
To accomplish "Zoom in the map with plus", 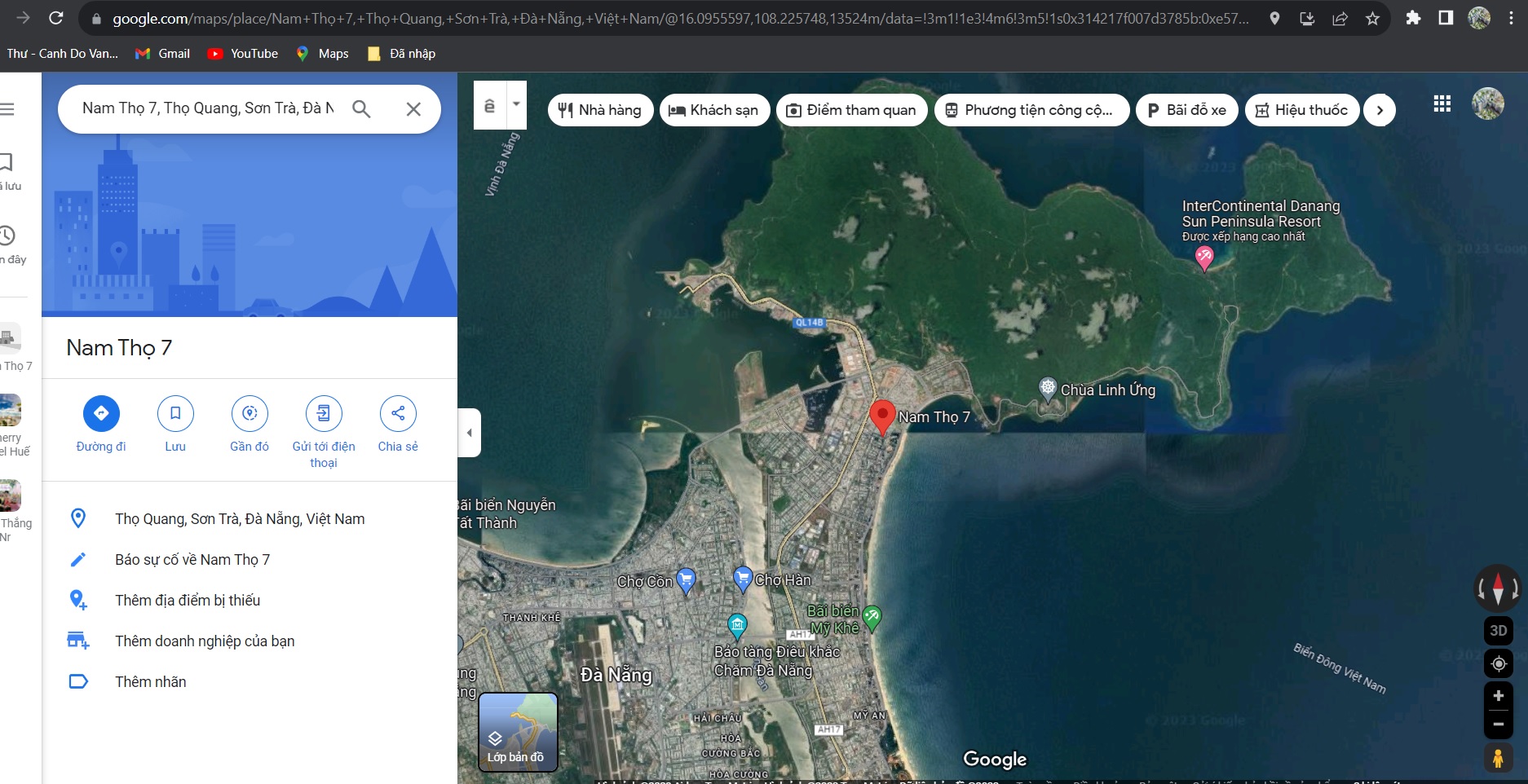I will (x=1498, y=696).
